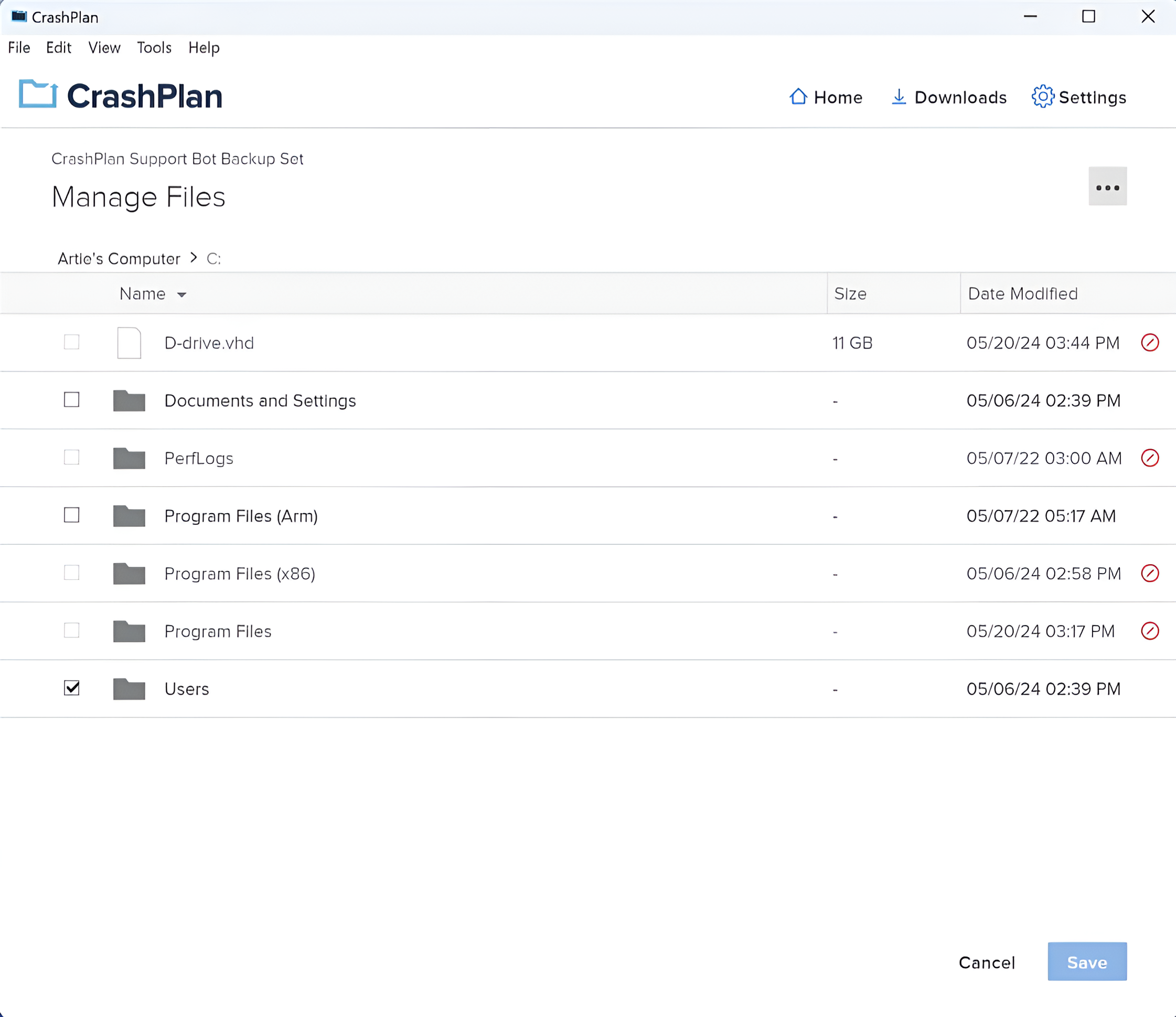This screenshot has height=1017, width=1176.
Task: Toggle the Program Files (x86) checkbox
Action: pos(71,573)
